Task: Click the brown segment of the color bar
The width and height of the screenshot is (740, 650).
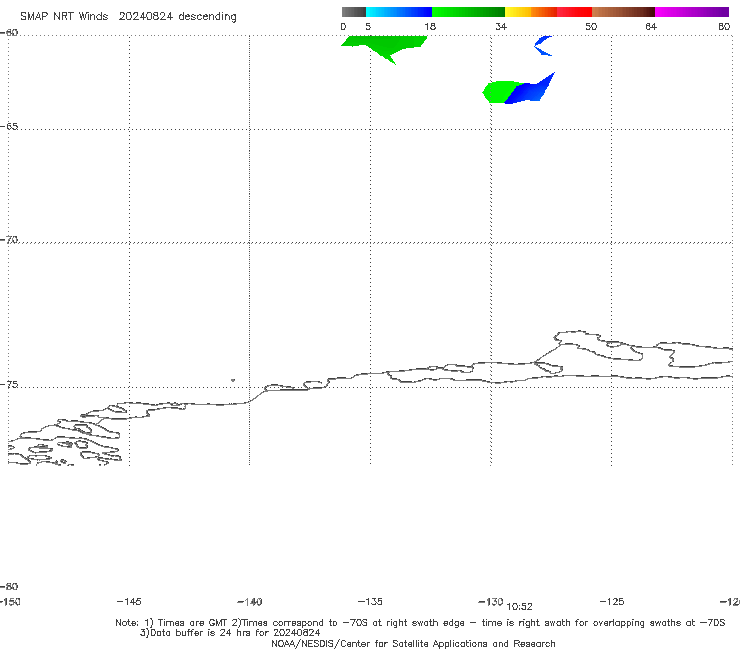Action: click(x=623, y=12)
